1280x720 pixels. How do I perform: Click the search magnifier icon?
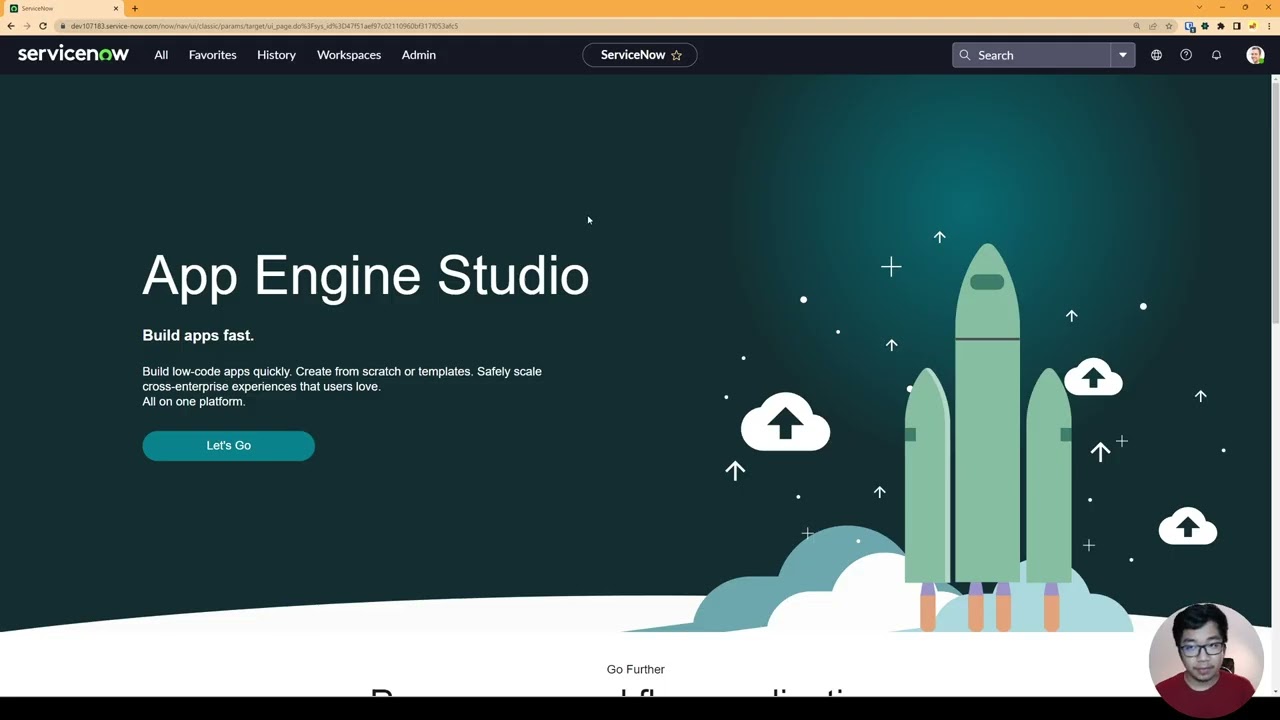(x=965, y=55)
